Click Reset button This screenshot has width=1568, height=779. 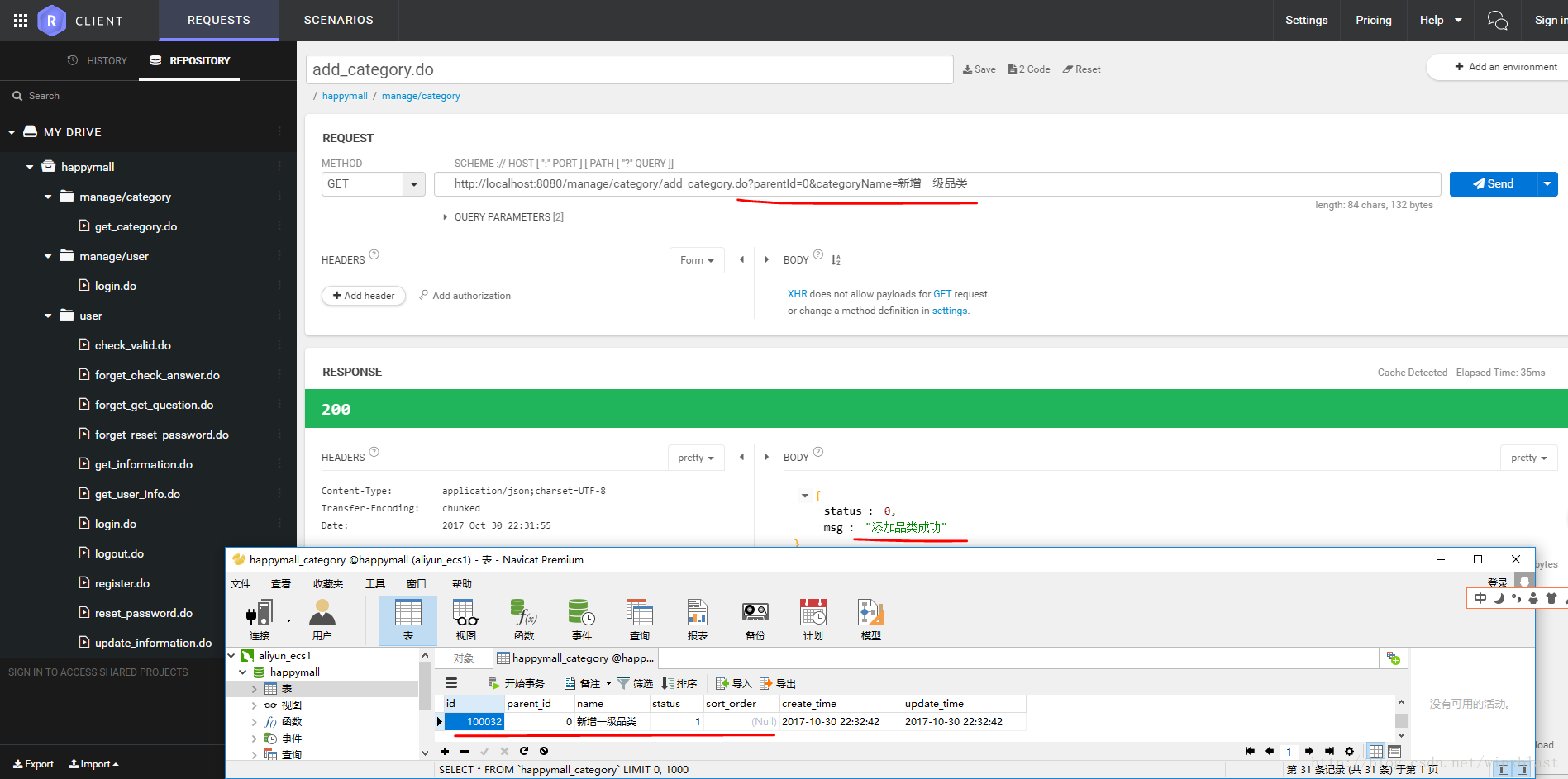tap(1082, 69)
